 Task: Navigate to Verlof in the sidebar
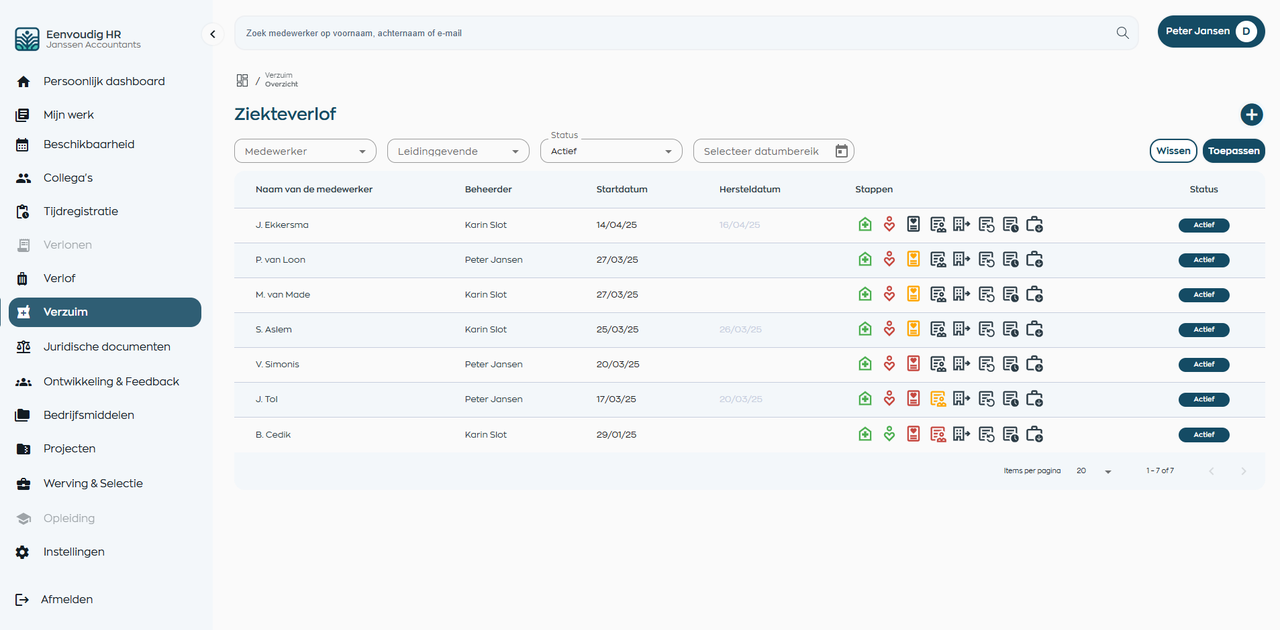coord(59,278)
